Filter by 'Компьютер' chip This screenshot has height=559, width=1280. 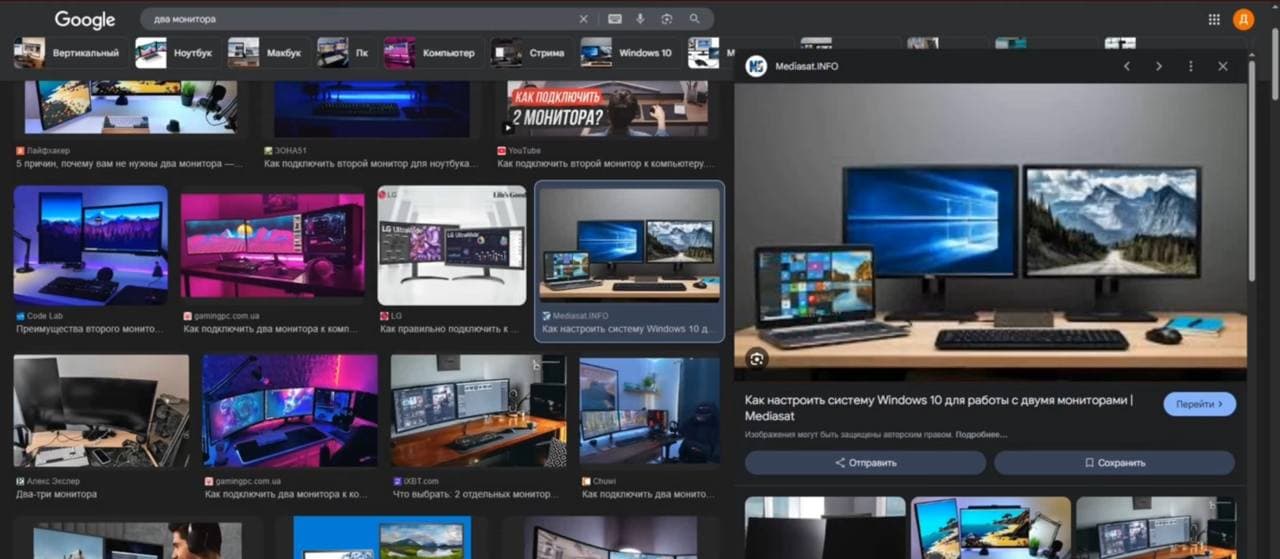coord(432,52)
